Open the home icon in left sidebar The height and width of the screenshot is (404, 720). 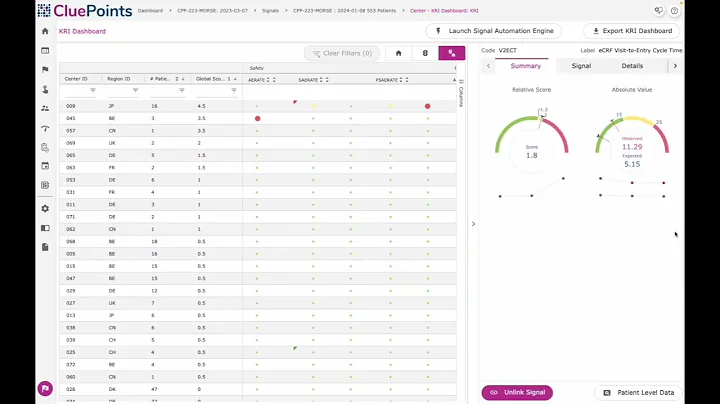[x=45, y=31]
